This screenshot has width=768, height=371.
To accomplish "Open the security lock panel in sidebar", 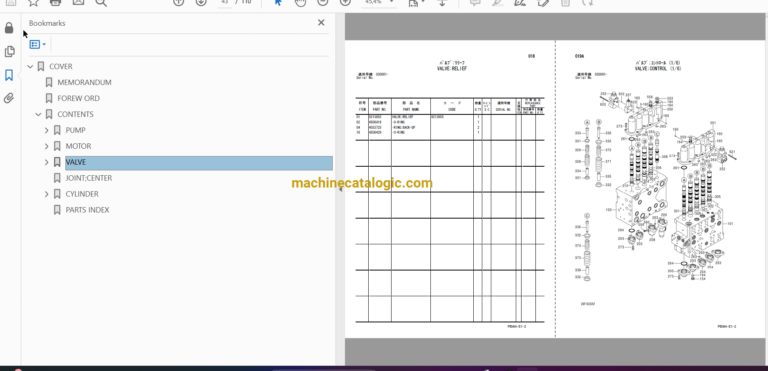I will point(9,28).
